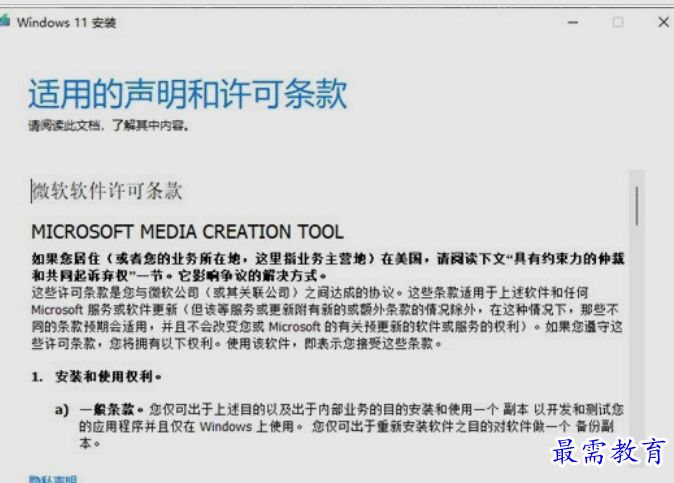The height and width of the screenshot is (483, 674).
Task: Click the bold paragraph starting 如果您居住
Action: 328,267
